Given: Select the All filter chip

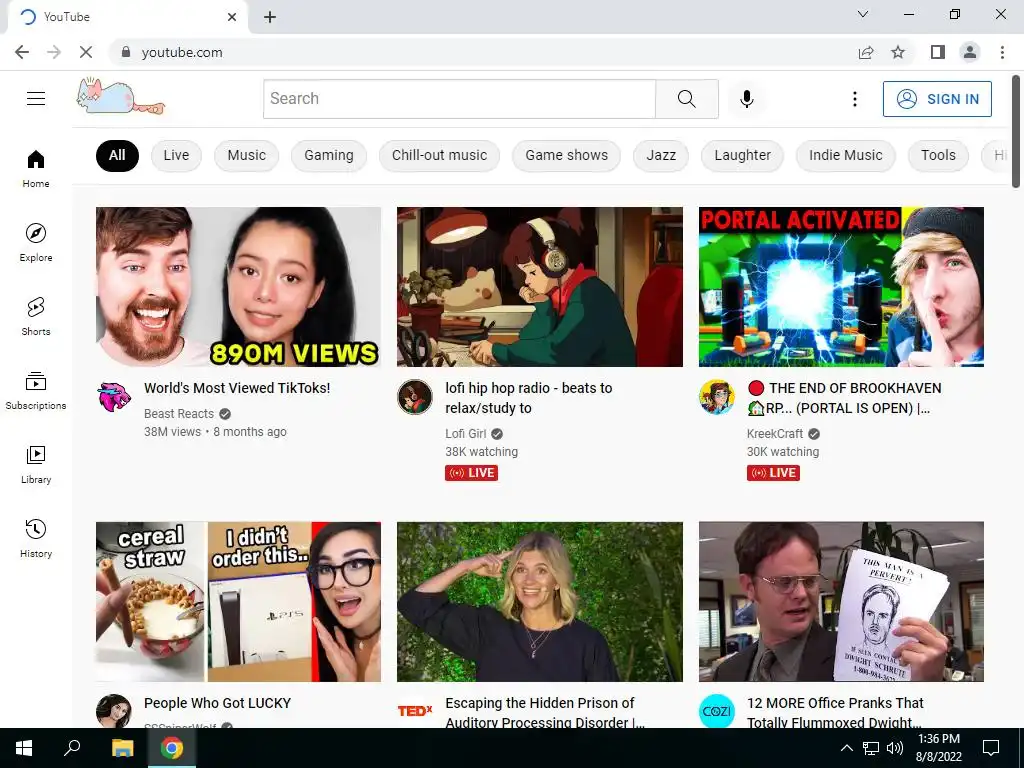Looking at the screenshot, I should pos(117,155).
